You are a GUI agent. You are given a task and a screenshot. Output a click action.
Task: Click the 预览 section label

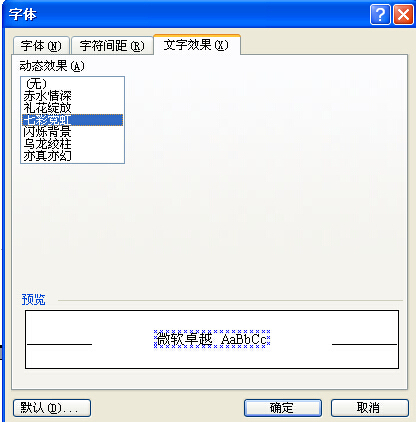[33, 299]
